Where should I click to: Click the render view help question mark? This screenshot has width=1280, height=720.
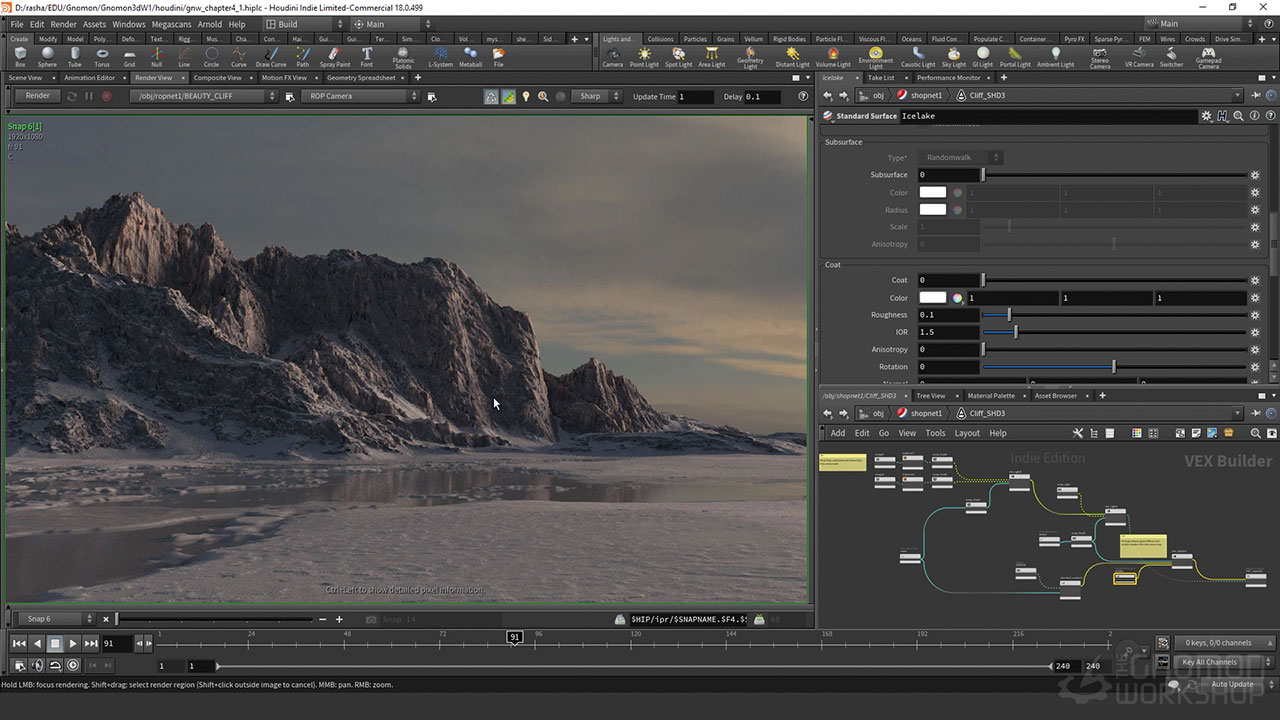[803, 96]
